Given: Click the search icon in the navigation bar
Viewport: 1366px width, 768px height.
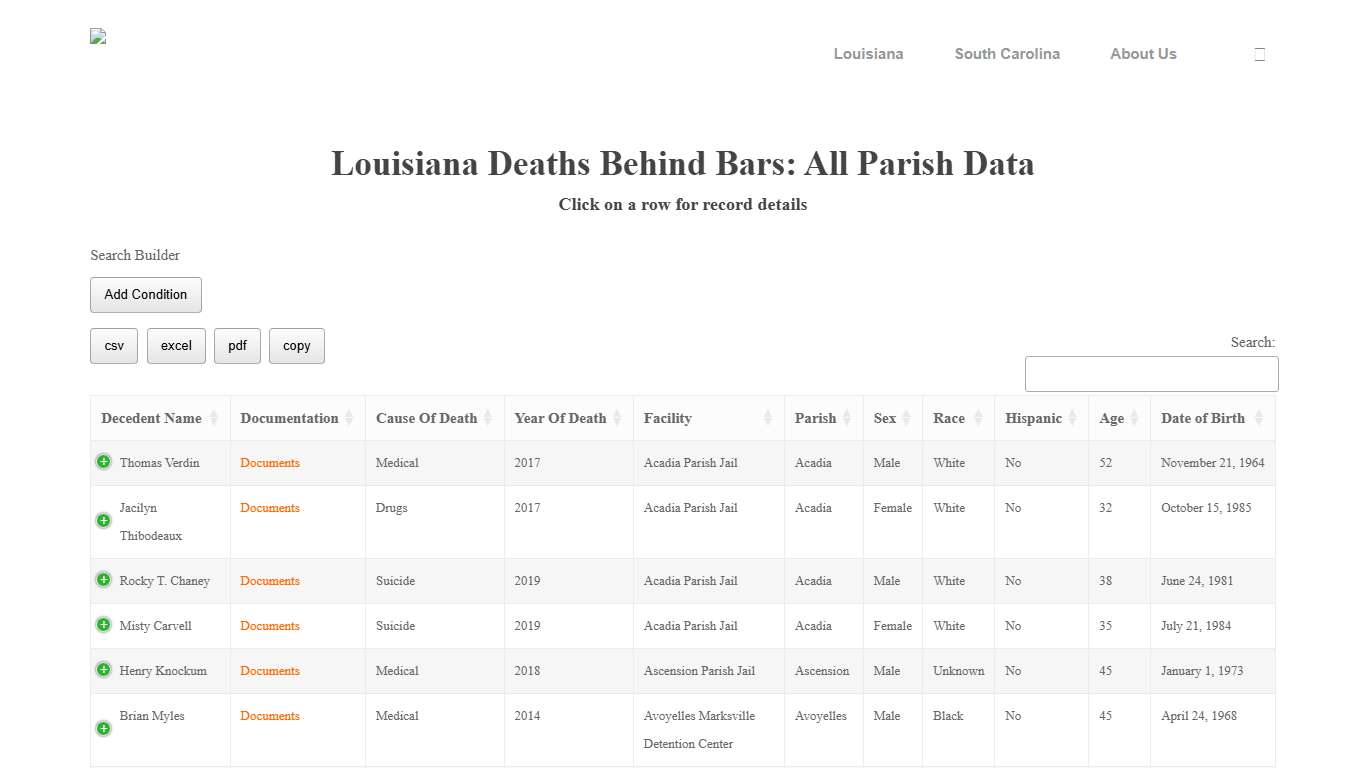Looking at the screenshot, I should tap(1259, 54).
